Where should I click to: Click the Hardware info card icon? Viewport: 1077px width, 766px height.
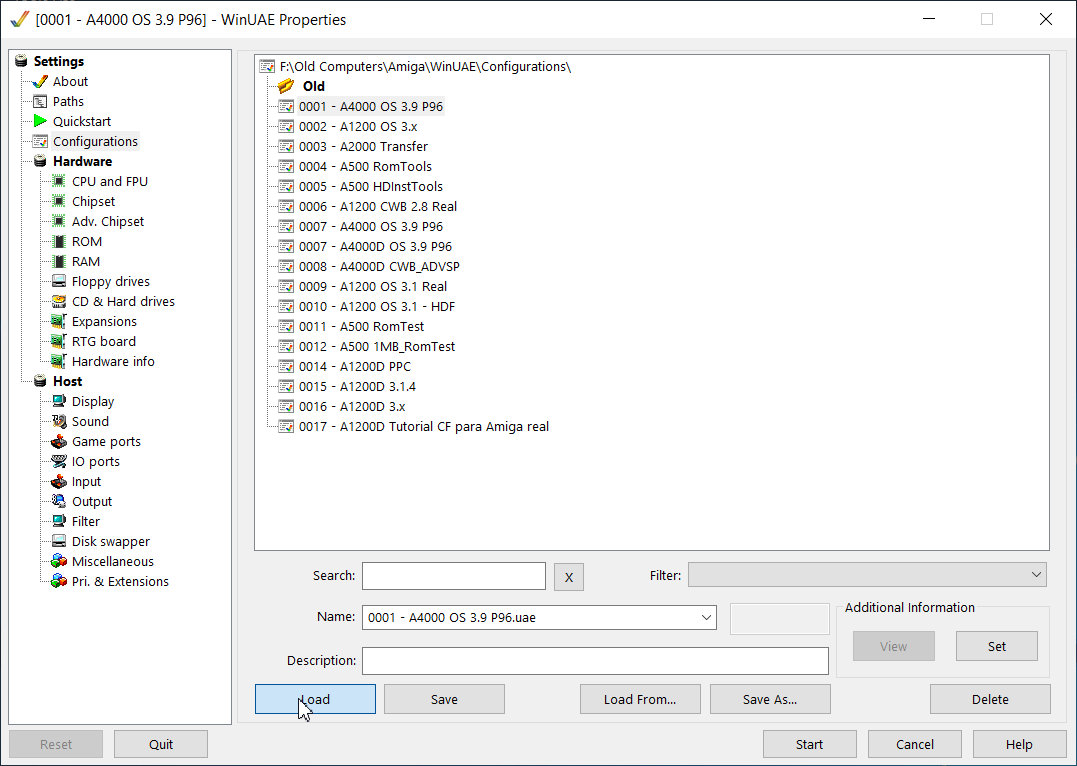click(59, 361)
